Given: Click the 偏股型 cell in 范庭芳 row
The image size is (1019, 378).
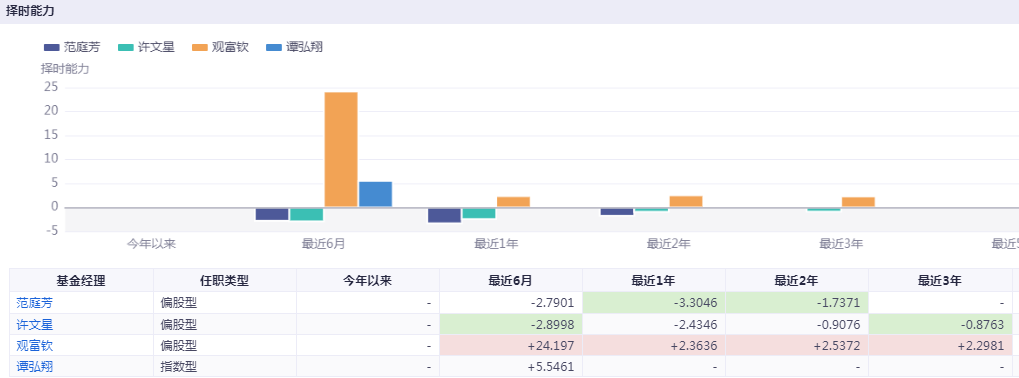Looking at the screenshot, I should tap(225, 303).
